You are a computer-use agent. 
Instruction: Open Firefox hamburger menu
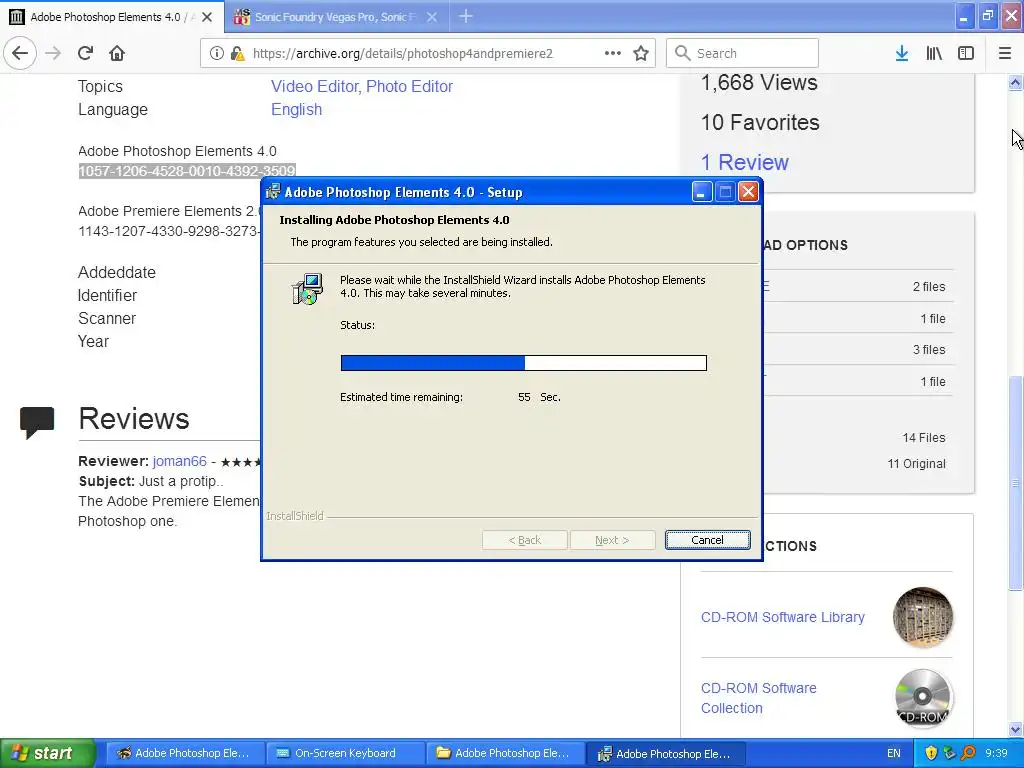1004,54
